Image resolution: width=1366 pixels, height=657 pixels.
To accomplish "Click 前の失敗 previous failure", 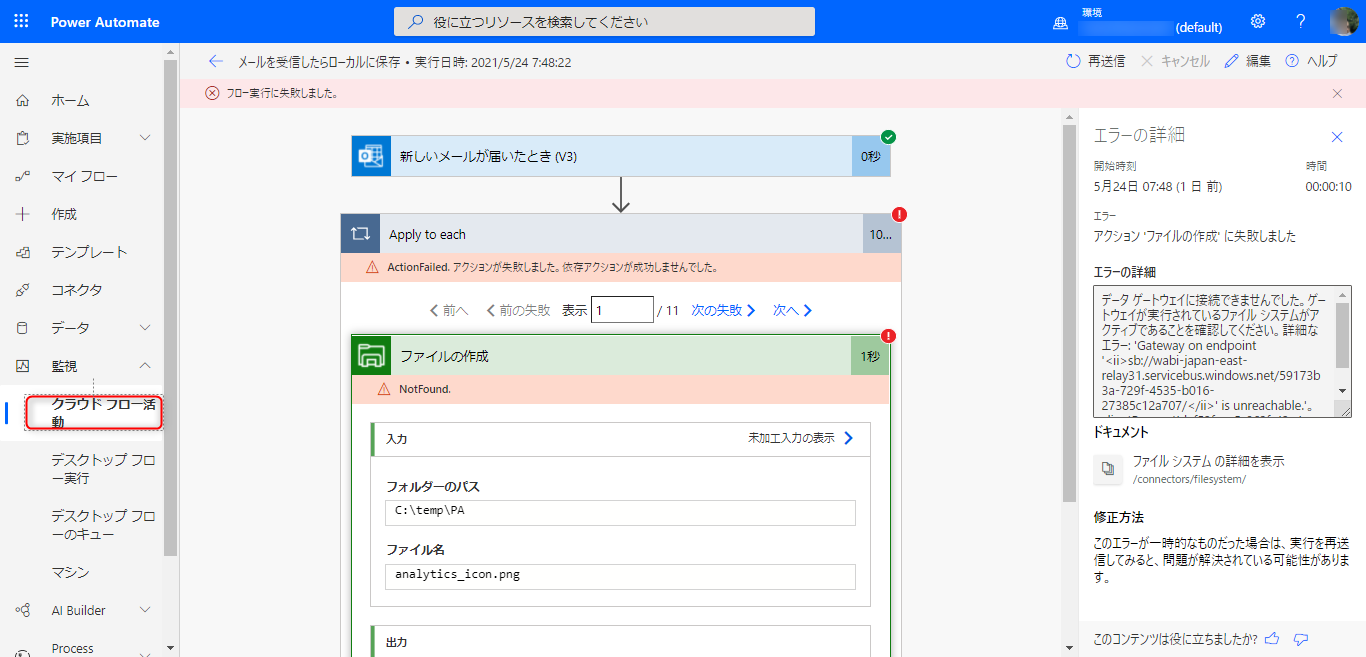I will coord(518,310).
